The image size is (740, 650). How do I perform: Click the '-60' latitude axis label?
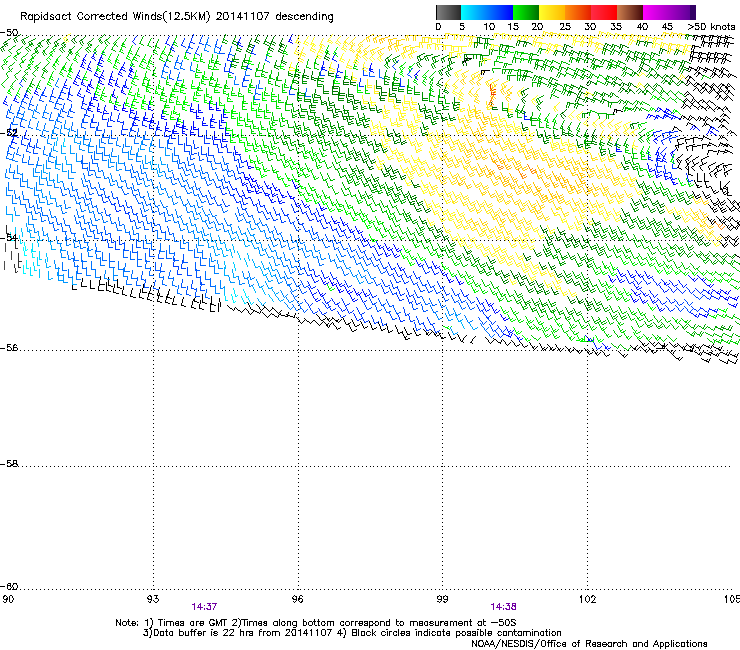tap(9, 587)
